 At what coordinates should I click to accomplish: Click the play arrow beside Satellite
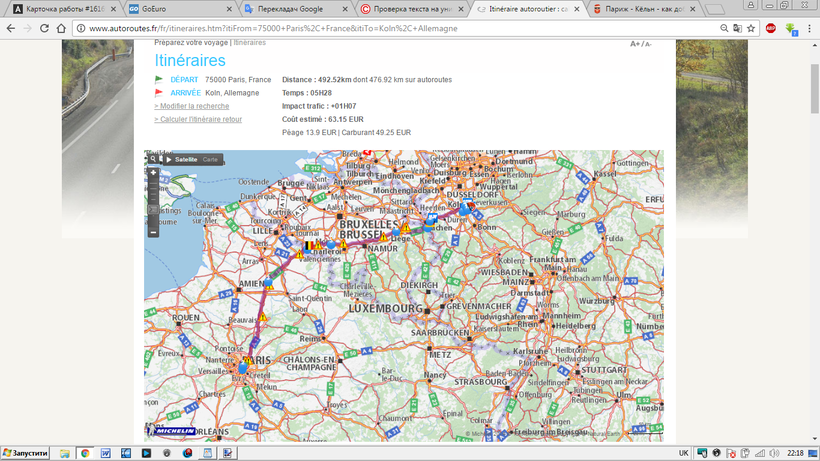pos(168,159)
